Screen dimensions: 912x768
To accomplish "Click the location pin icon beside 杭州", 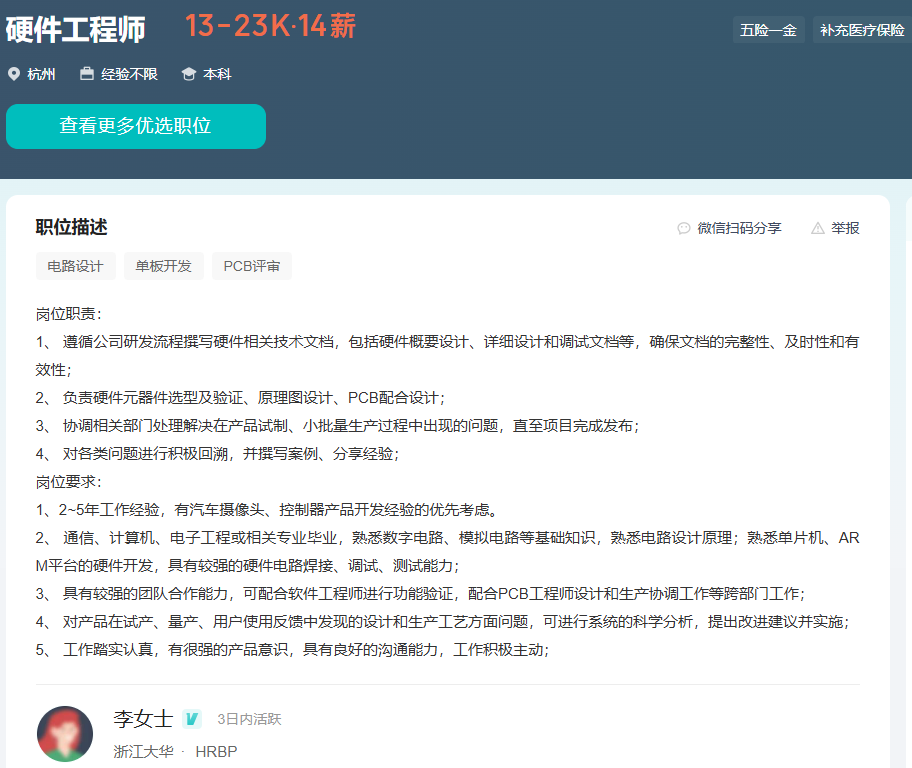I will (14, 74).
